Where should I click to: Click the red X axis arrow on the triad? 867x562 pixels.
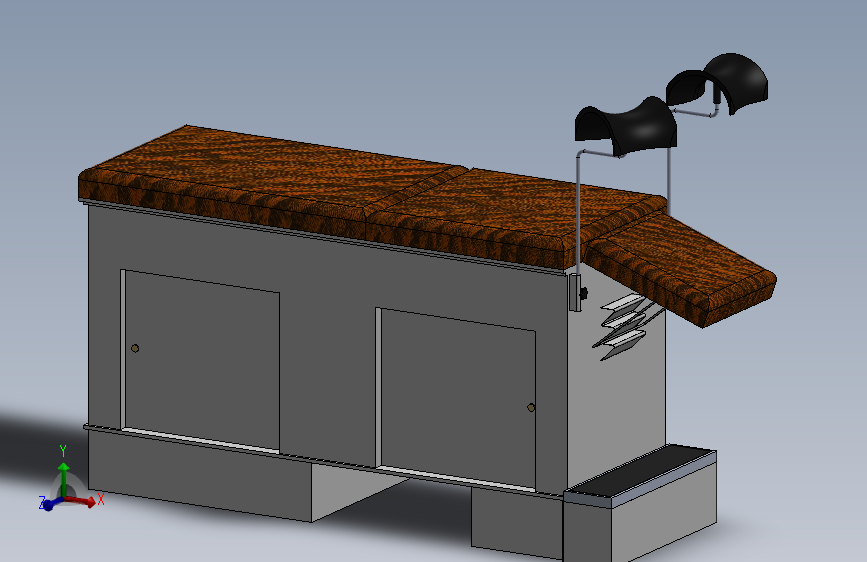[81, 501]
